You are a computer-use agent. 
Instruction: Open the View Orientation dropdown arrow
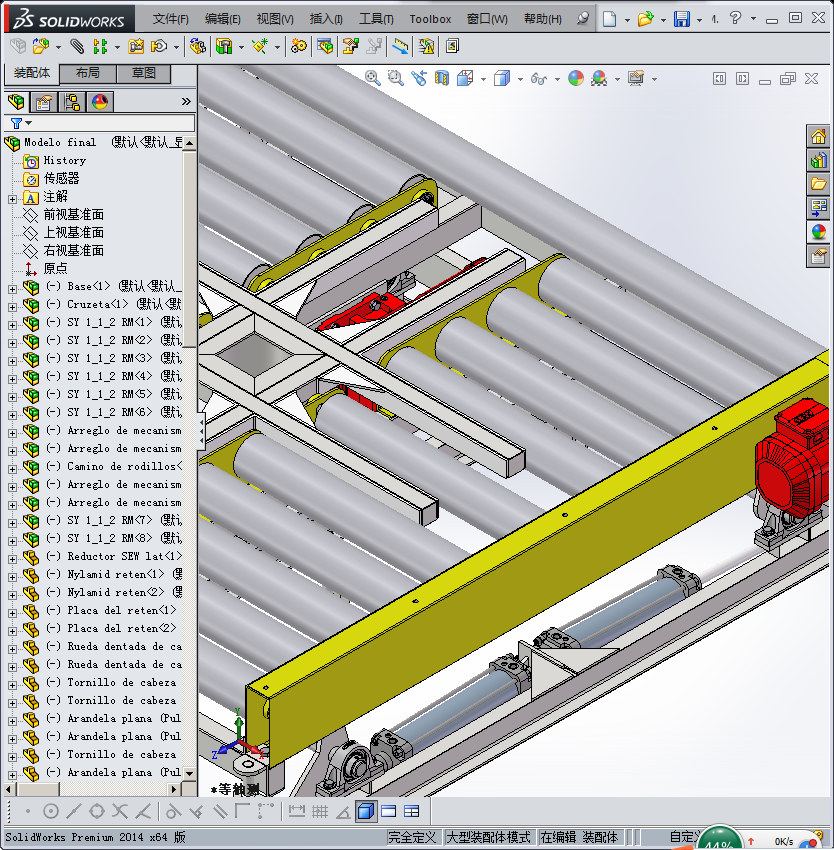(x=484, y=79)
